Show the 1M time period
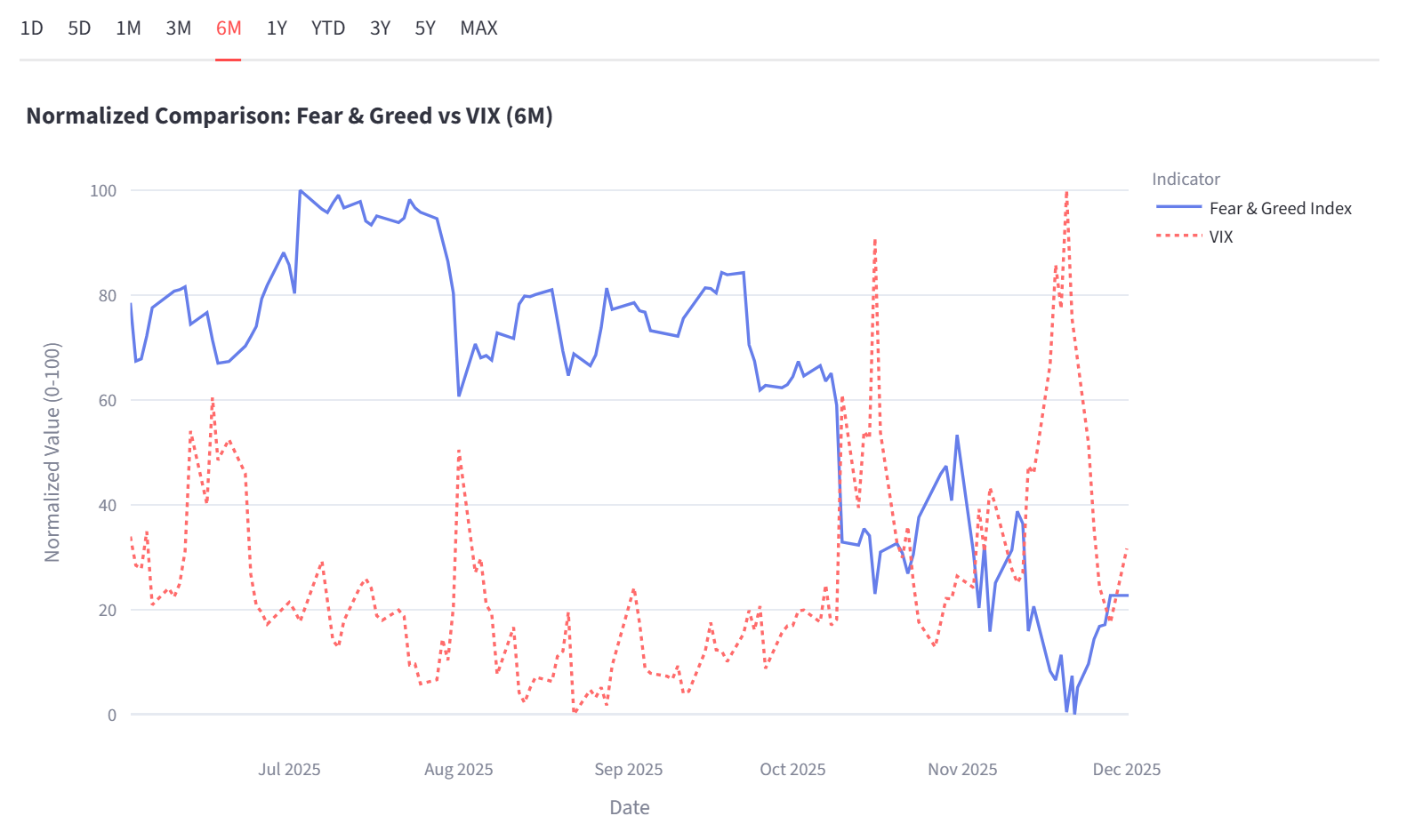This screenshot has width=1415, height=840. pos(128,28)
